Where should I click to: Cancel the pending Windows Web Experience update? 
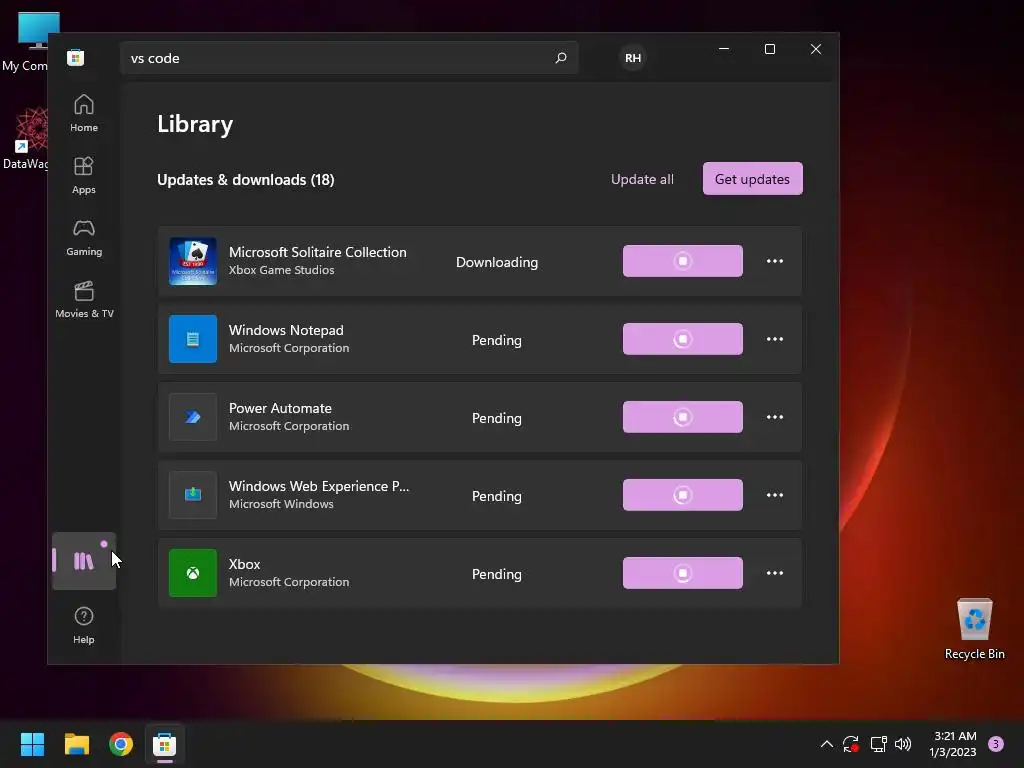pos(682,495)
